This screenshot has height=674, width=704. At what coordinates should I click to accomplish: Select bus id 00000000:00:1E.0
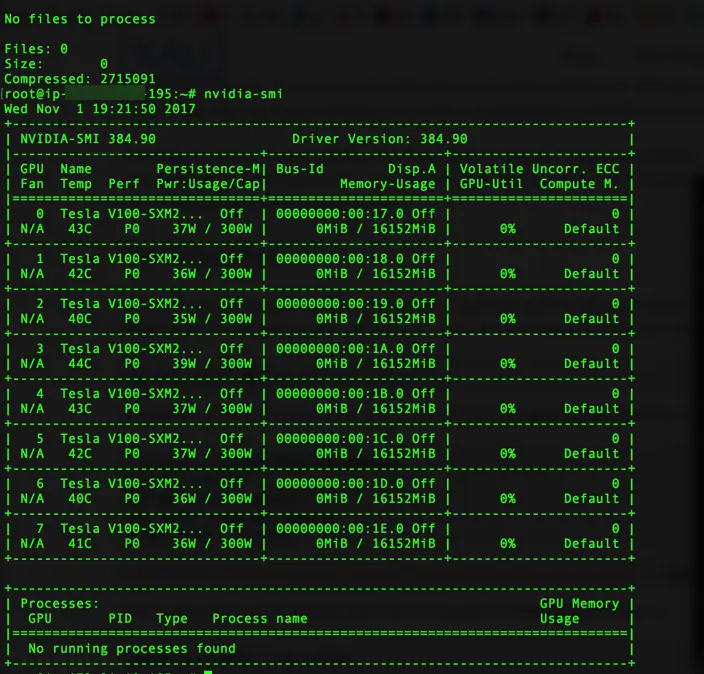(339, 528)
